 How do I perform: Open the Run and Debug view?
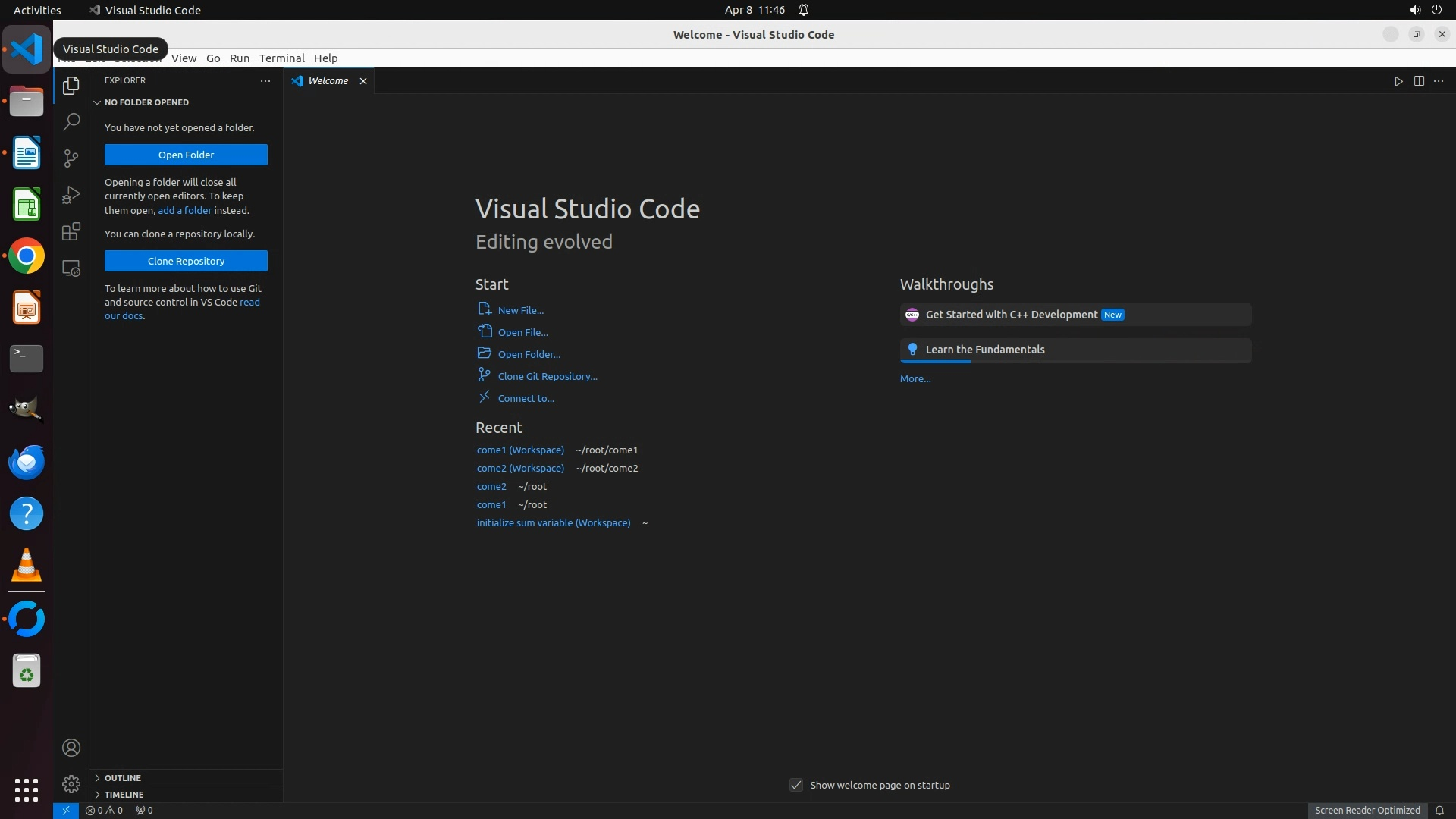click(71, 195)
